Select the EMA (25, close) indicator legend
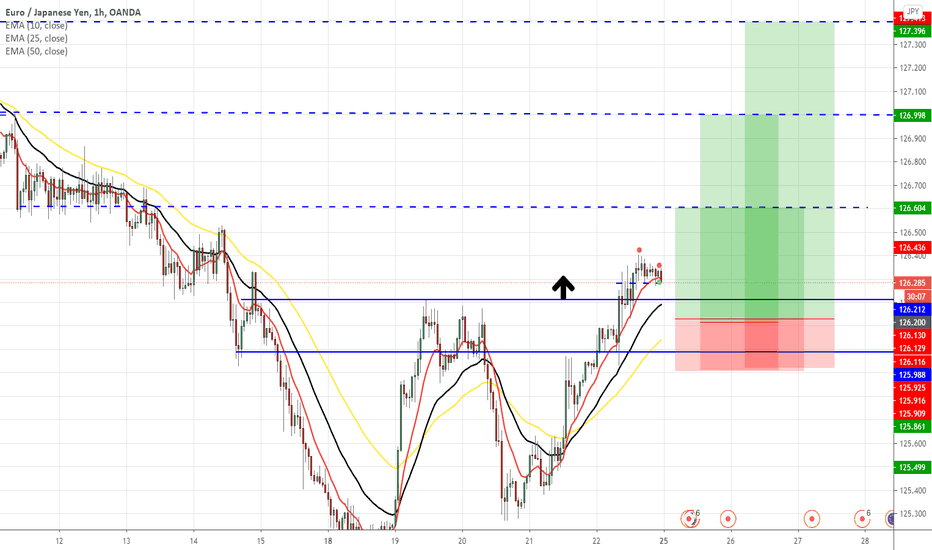This screenshot has height=550, width=932. pyautogui.click(x=36, y=39)
